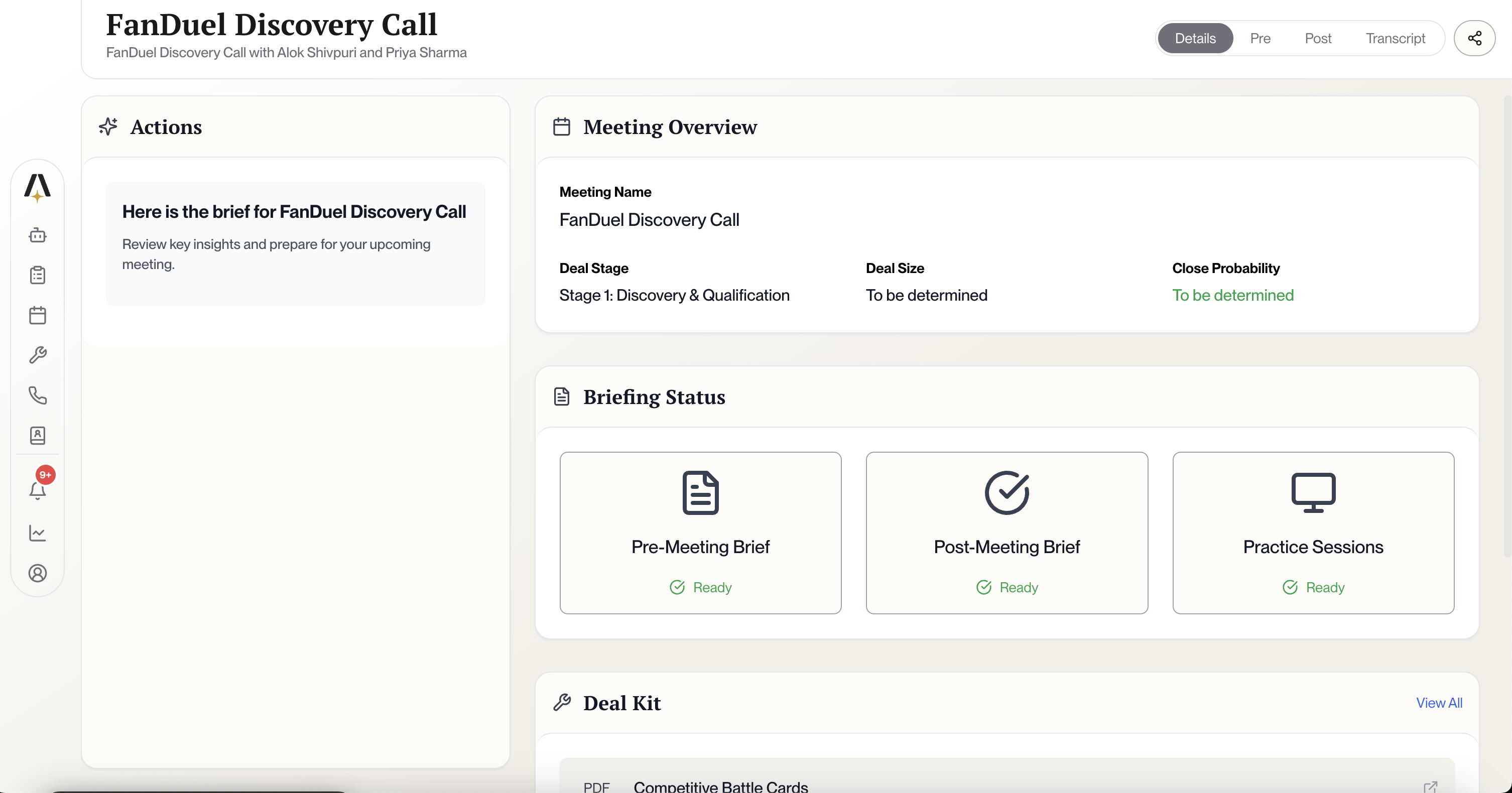Switch to the Post tab
The width and height of the screenshot is (1512, 793).
click(x=1318, y=38)
